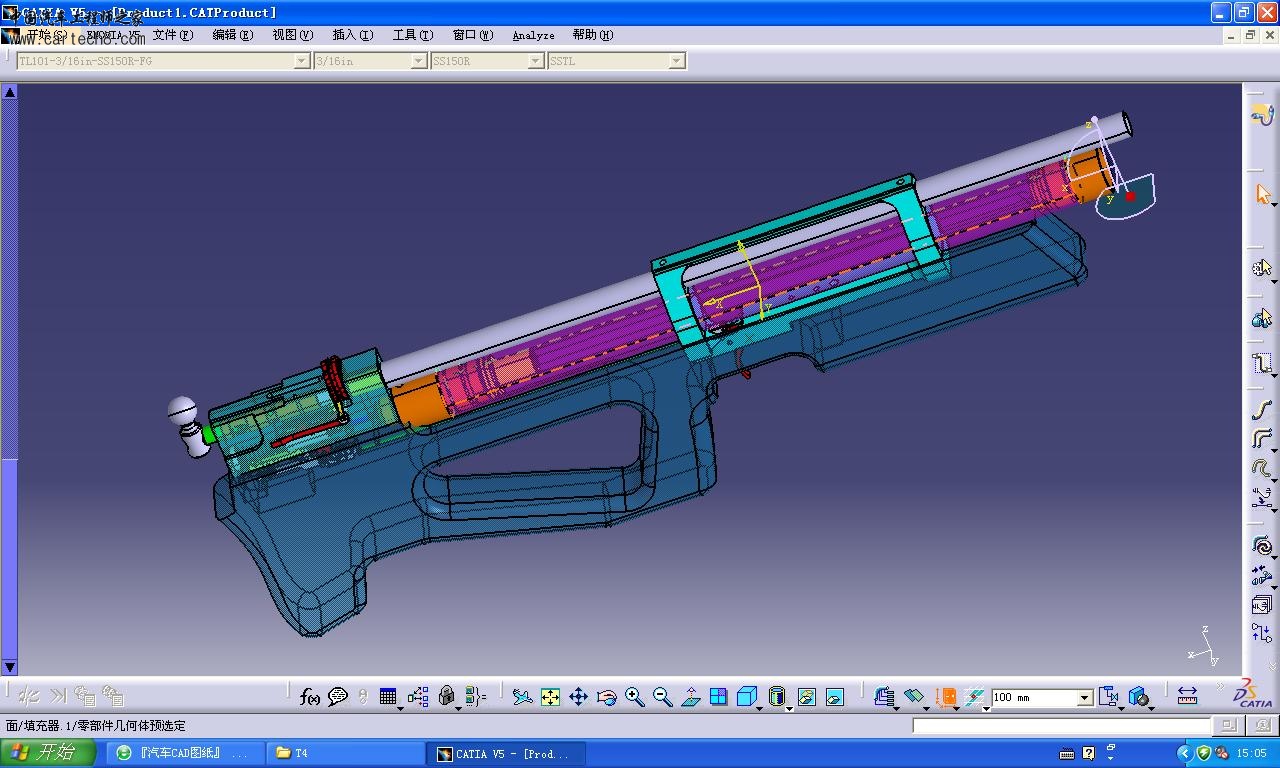This screenshot has height=768, width=1280.
Task: Click Fit All In icon
Action: pos(550,697)
